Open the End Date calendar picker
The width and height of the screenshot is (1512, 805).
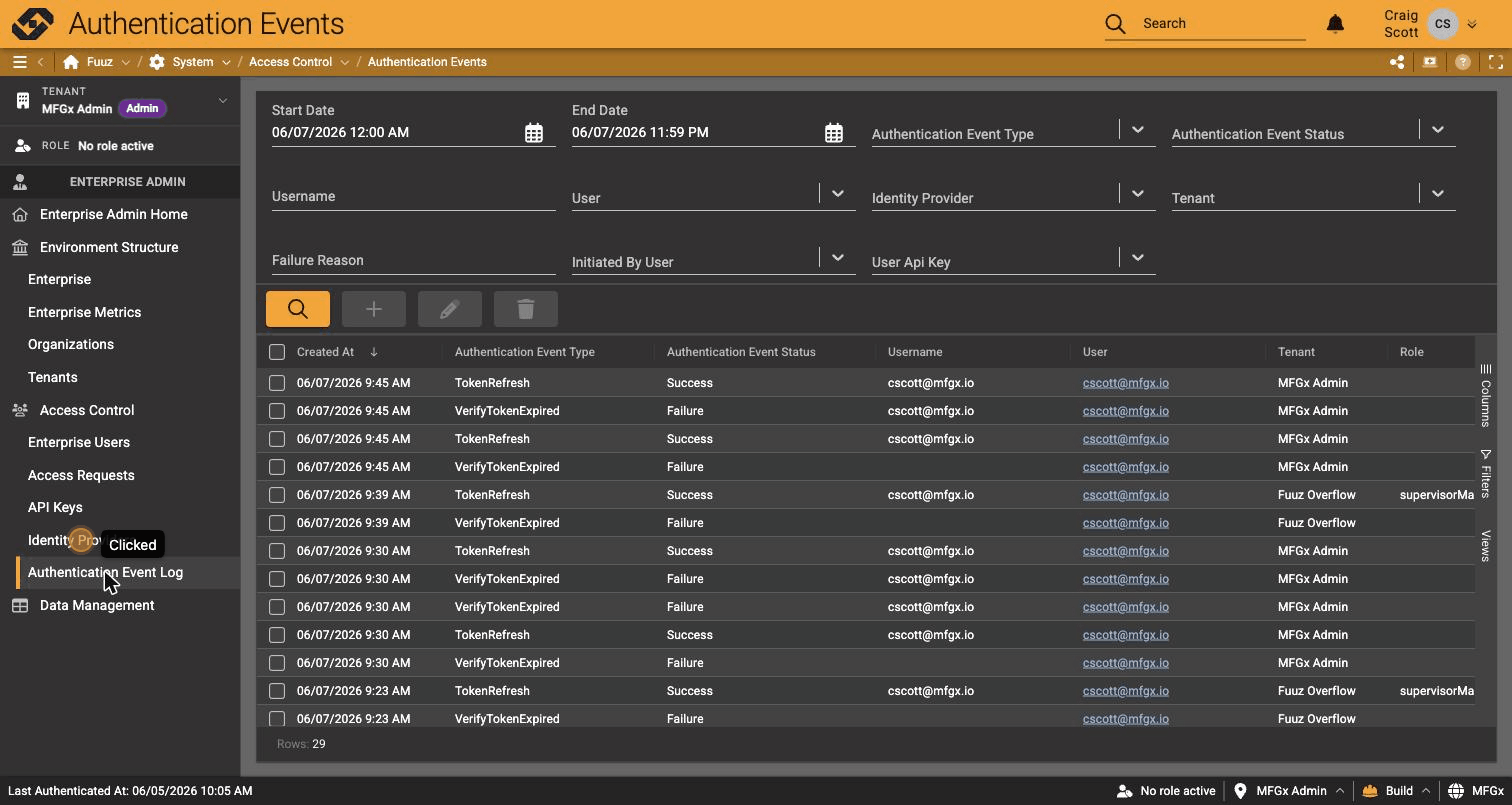pyautogui.click(x=834, y=133)
